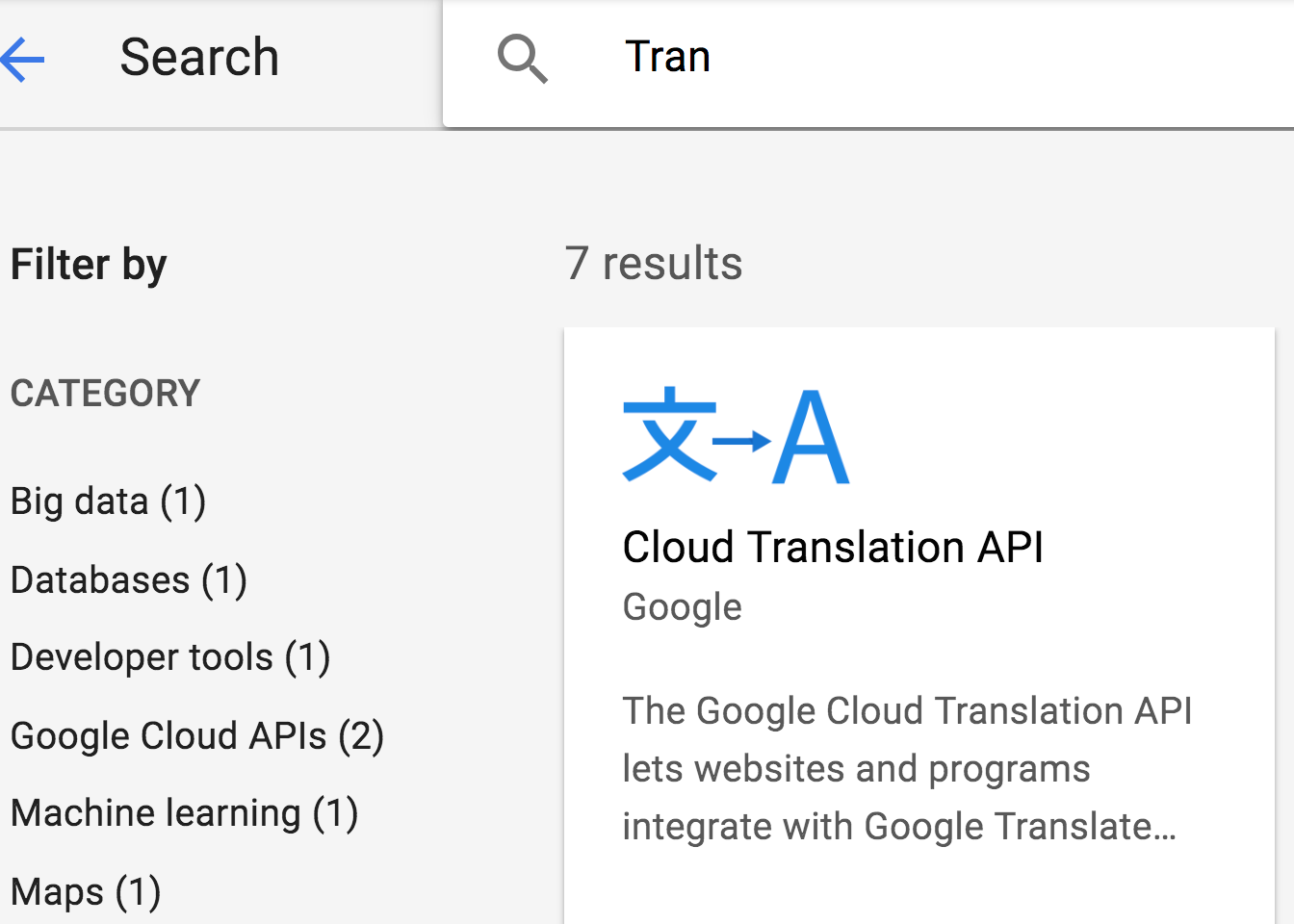Click the CATEGORY section label
The image size is (1294, 924).
point(105,393)
